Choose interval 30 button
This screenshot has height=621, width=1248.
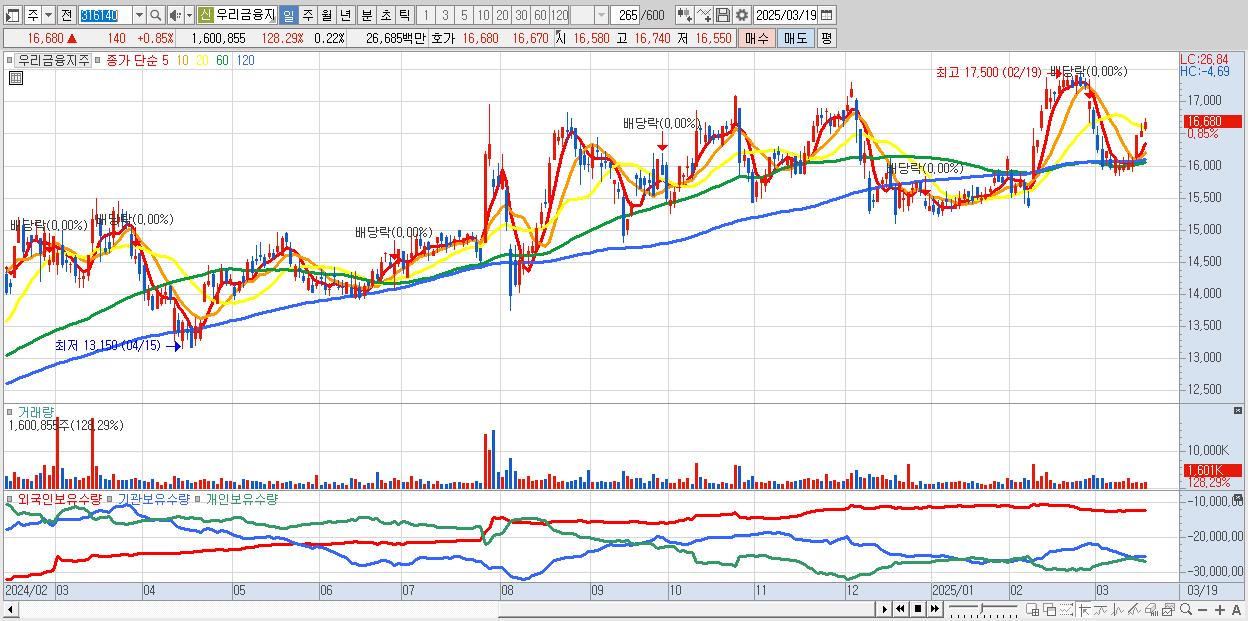coord(521,15)
